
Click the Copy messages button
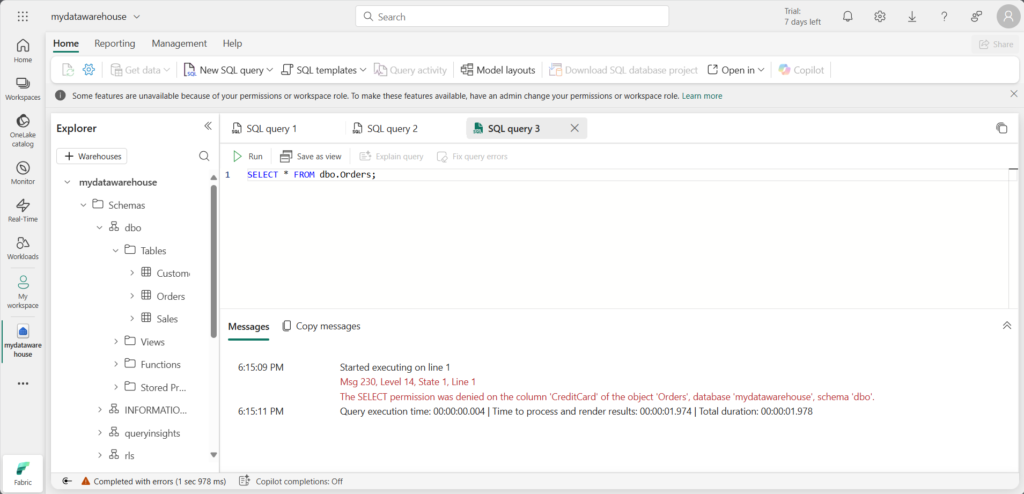tap(321, 326)
